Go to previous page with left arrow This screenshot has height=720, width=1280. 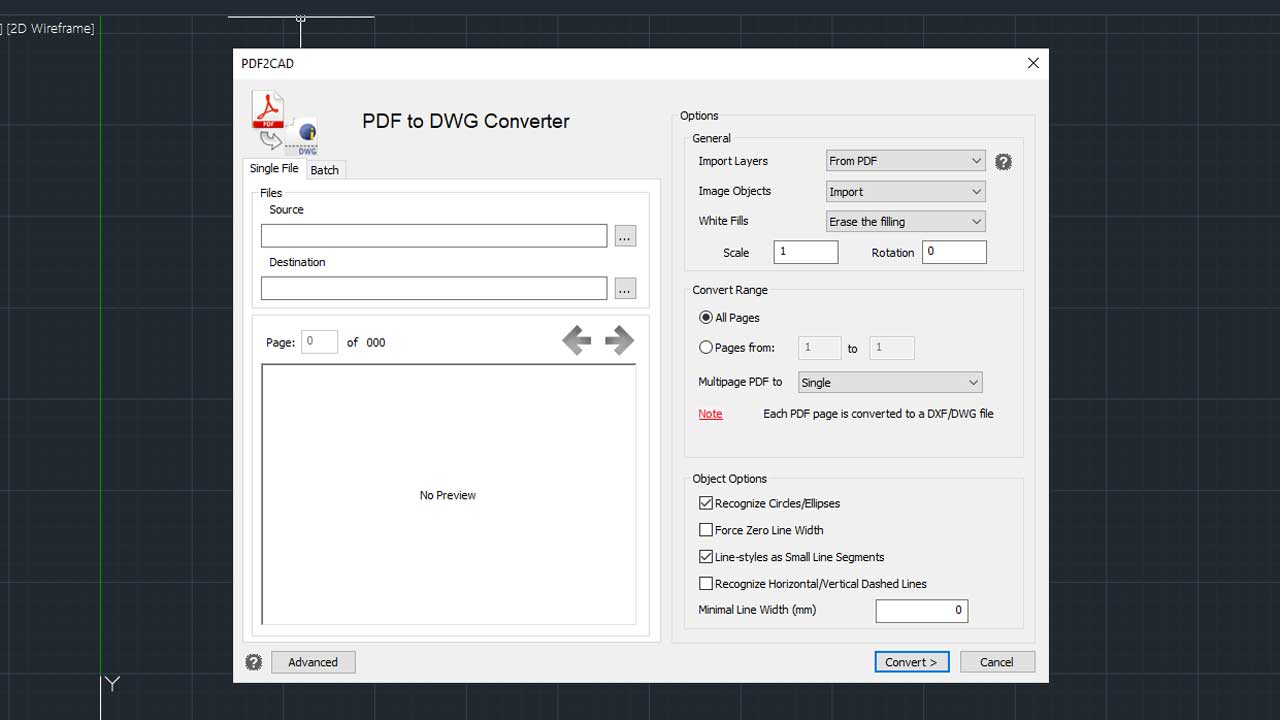(577, 341)
